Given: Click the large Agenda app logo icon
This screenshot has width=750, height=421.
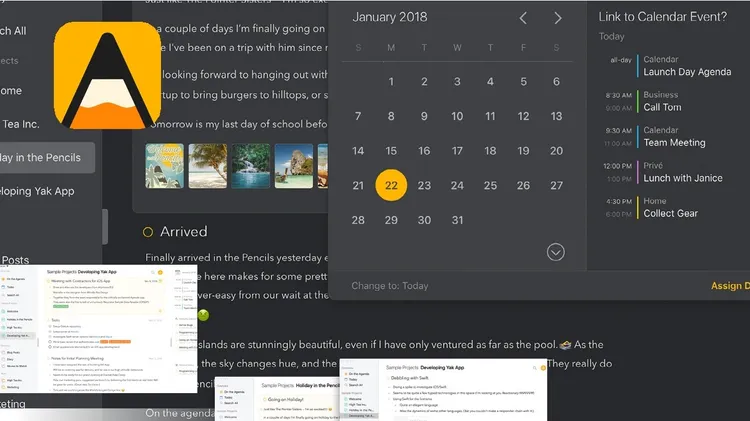Looking at the screenshot, I should tap(108, 75).
